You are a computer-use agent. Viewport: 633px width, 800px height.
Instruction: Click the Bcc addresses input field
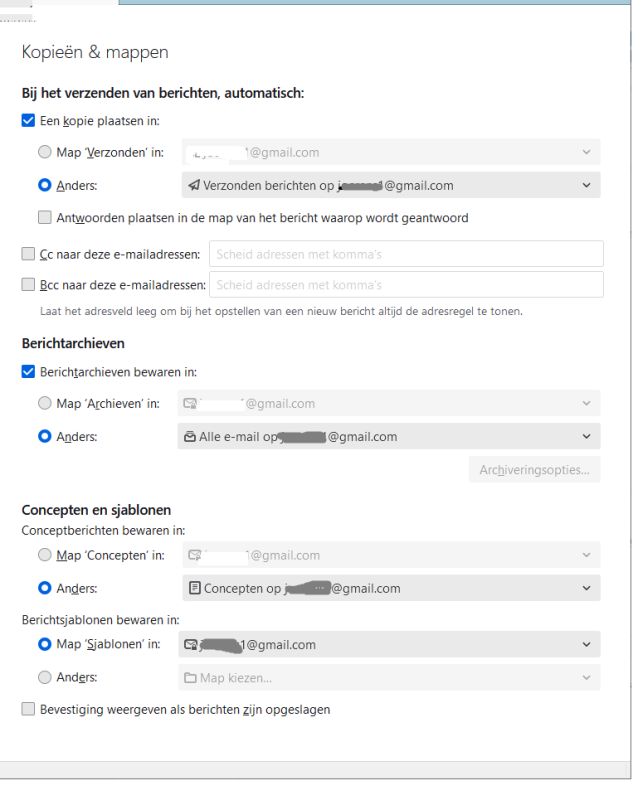click(x=405, y=285)
